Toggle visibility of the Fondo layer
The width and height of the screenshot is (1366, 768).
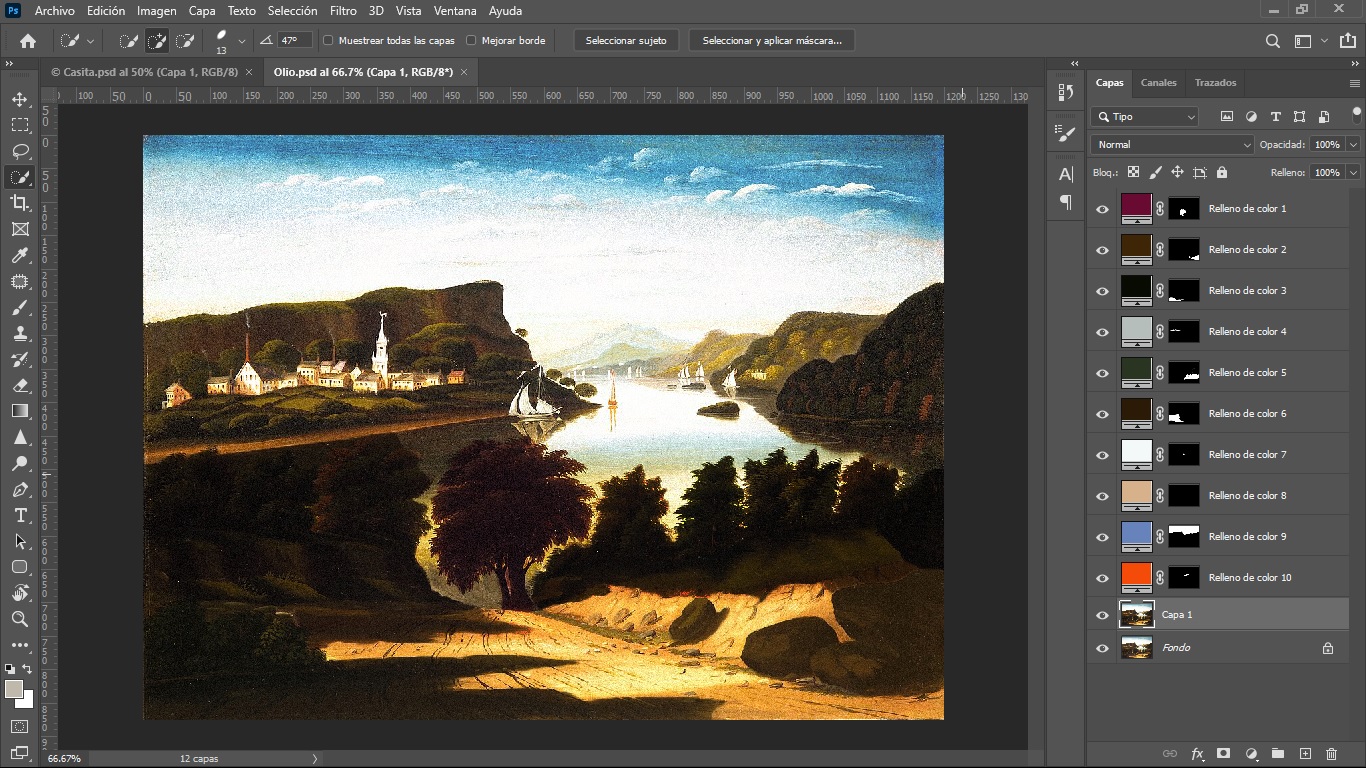(1103, 648)
